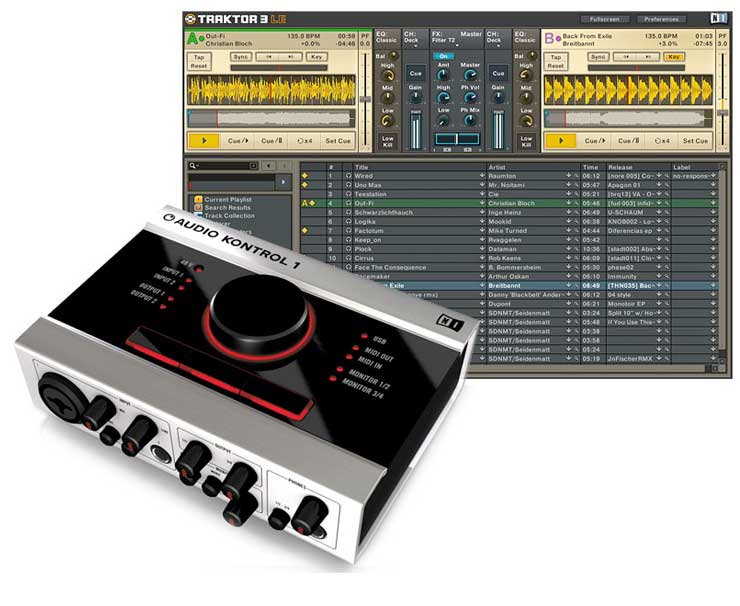Toggle right channel Cue monitor
The width and height of the screenshot is (740, 606).
point(498,73)
